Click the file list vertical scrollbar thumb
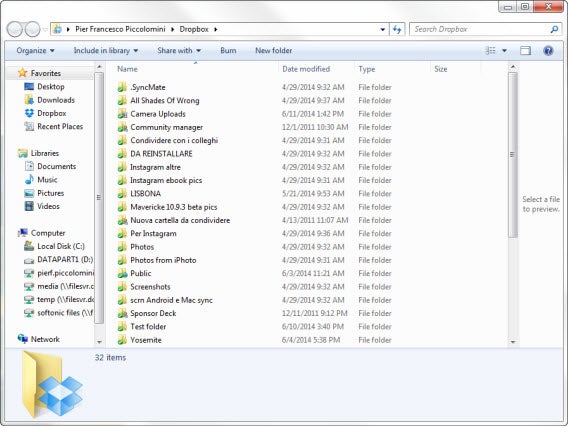Viewport: 568px width, 426px height. (513, 155)
